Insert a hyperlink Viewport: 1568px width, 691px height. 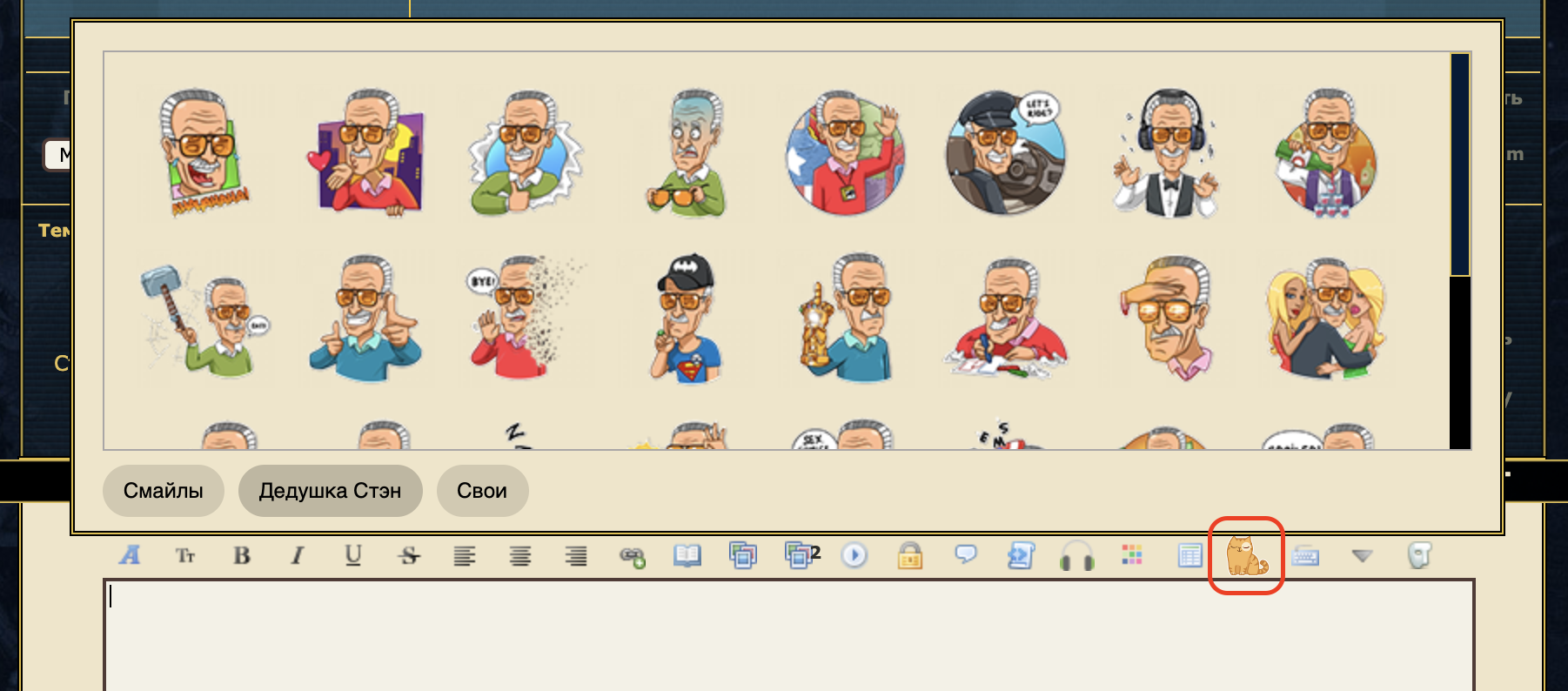[632, 557]
